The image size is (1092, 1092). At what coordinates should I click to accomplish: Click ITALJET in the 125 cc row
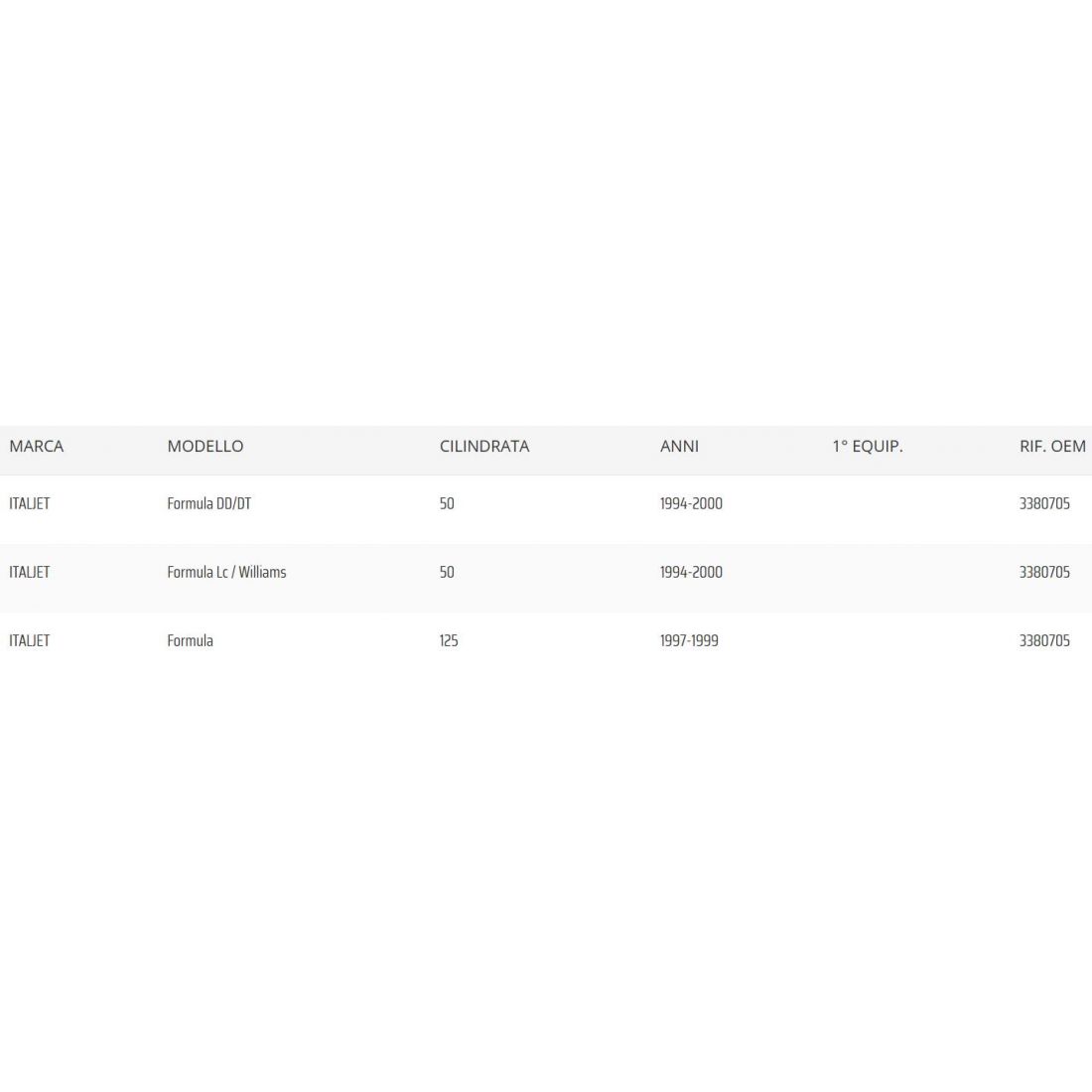tap(30, 641)
